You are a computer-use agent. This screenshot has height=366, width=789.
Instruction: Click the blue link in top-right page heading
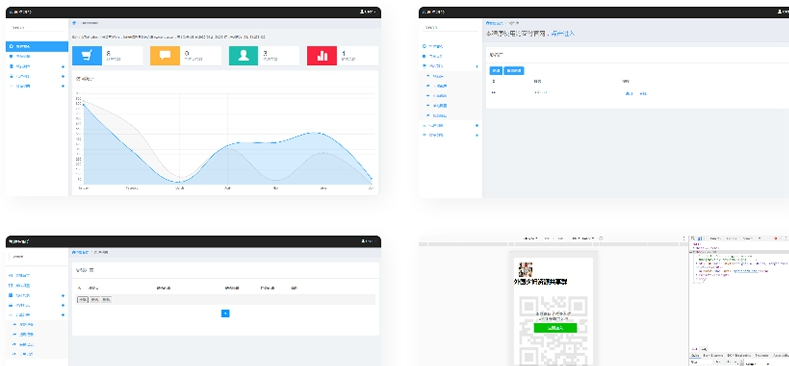point(563,34)
